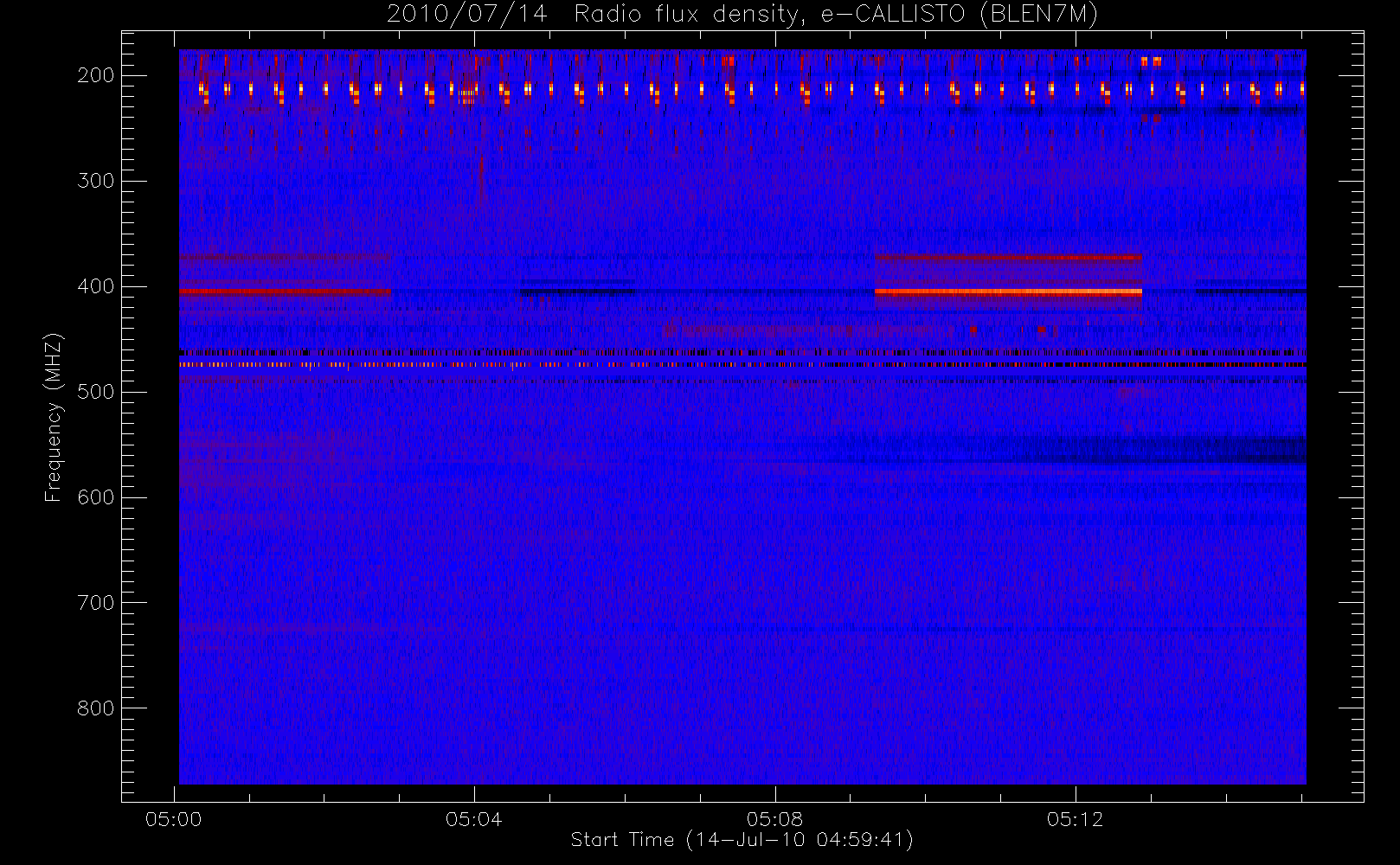Select the 05:12 time tick label
Viewport: 1400px width, 865px height.
[1075, 819]
